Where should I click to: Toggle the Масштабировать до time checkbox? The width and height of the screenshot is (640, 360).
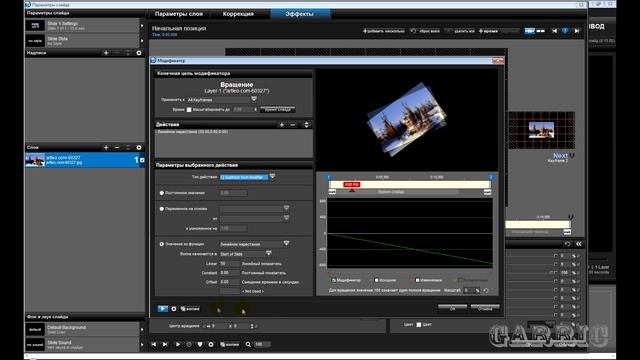(189, 110)
